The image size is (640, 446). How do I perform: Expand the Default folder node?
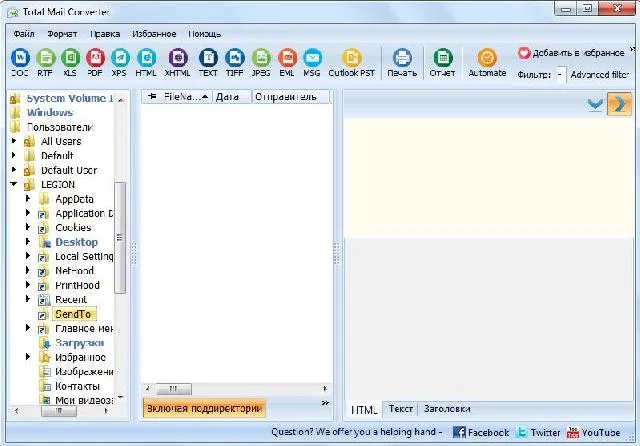pyautogui.click(x=14, y=155)
